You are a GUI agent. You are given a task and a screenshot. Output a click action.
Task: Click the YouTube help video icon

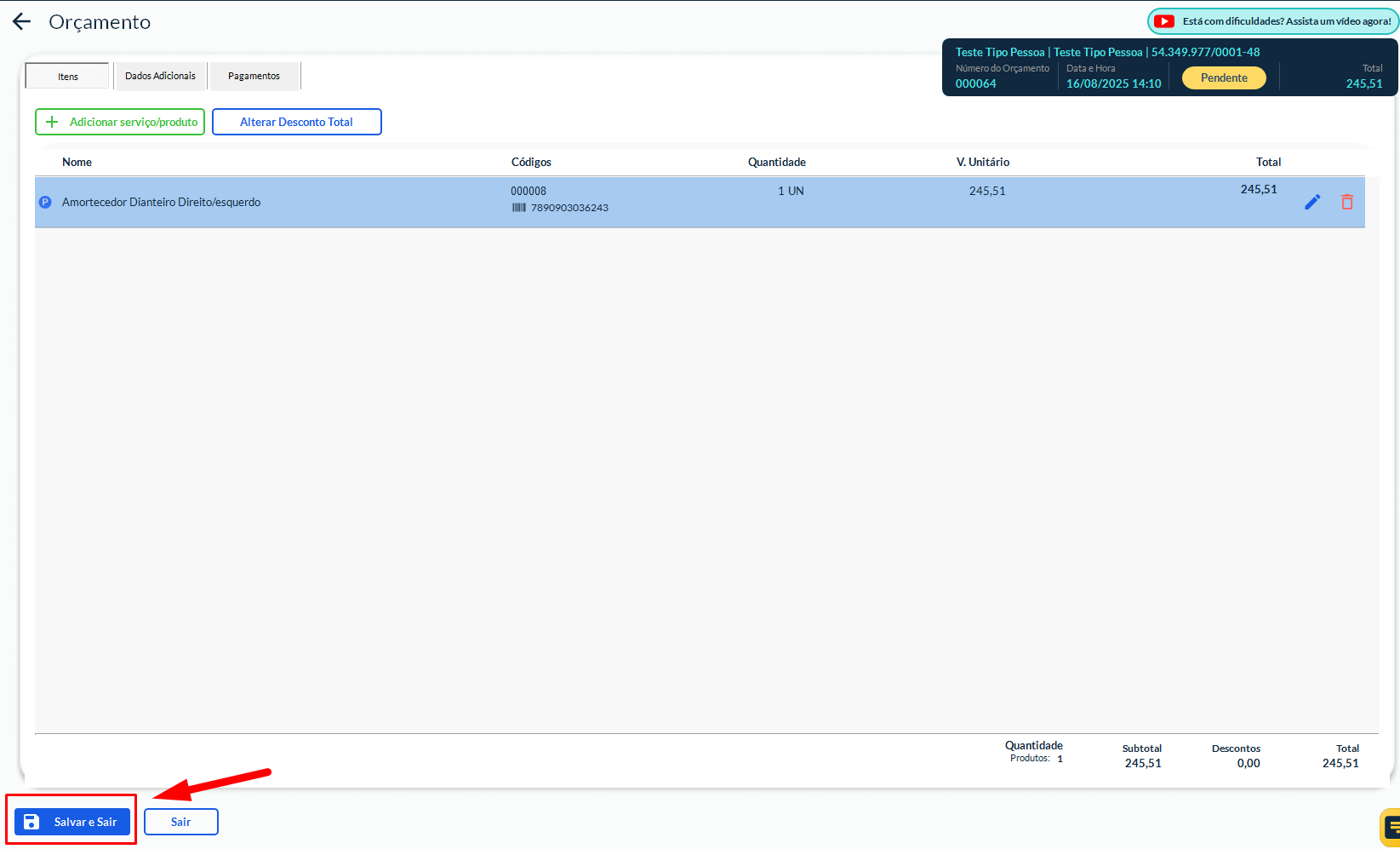(x=1164, y=21)
